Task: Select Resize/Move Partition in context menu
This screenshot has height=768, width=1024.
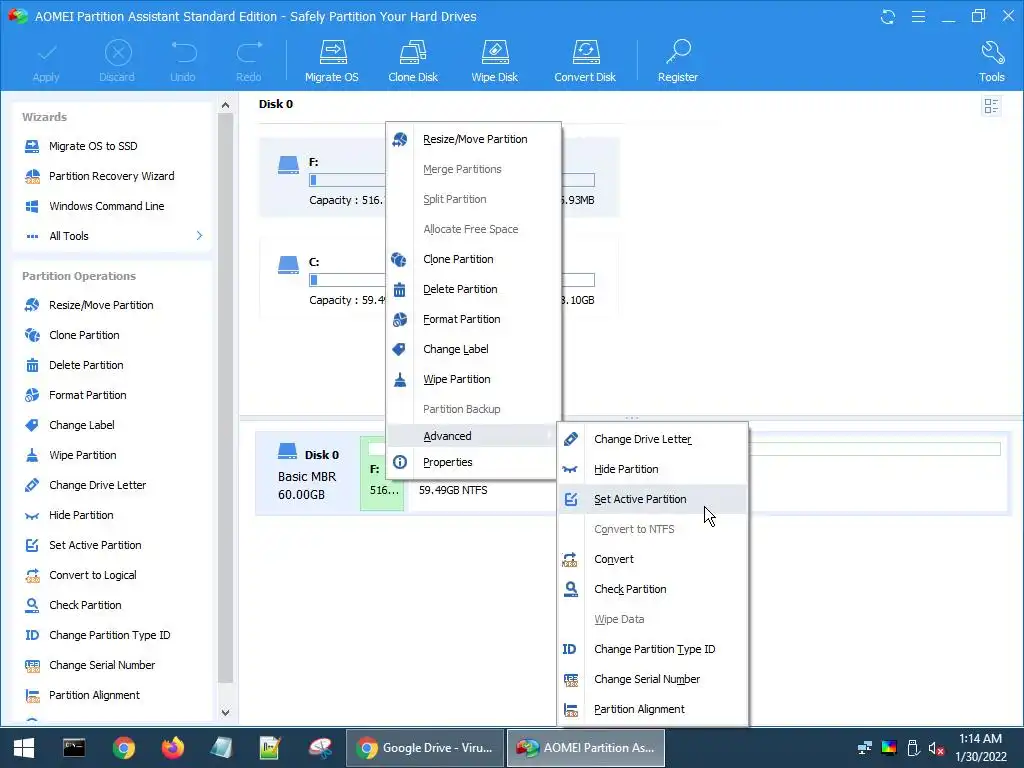Action: 473,139
